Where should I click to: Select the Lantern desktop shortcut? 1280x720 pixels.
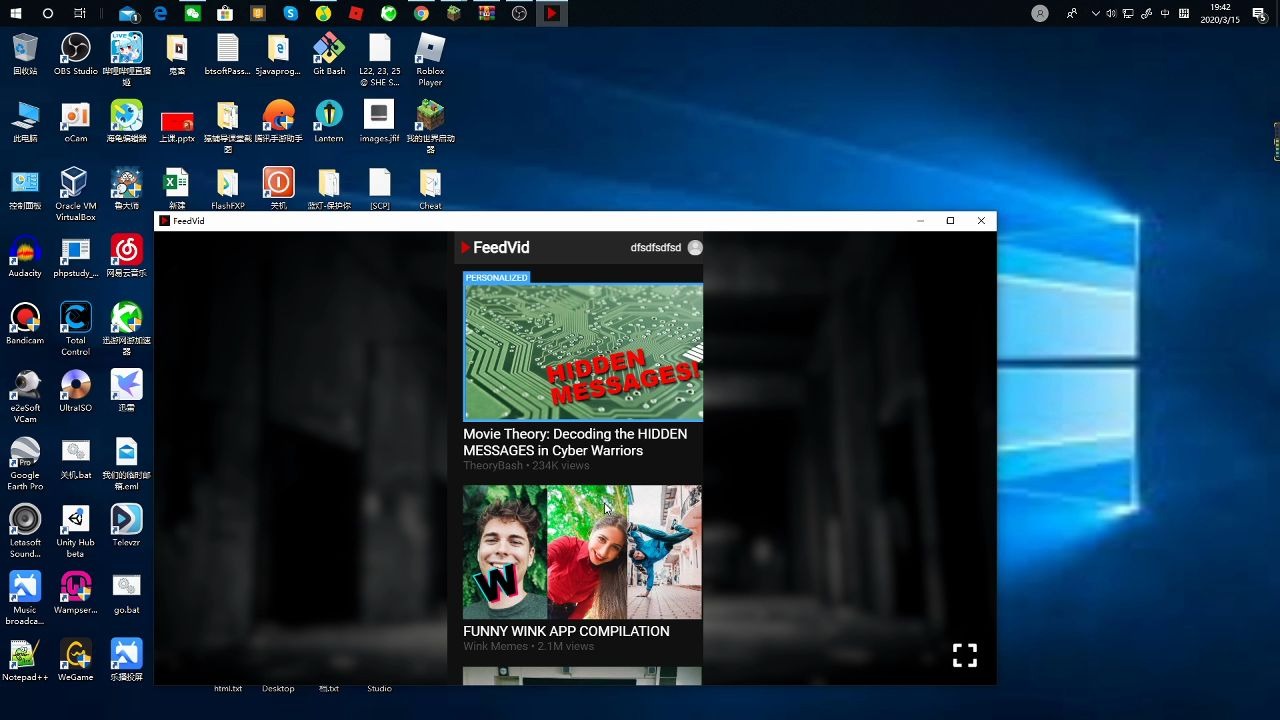(x=329, y=122)
